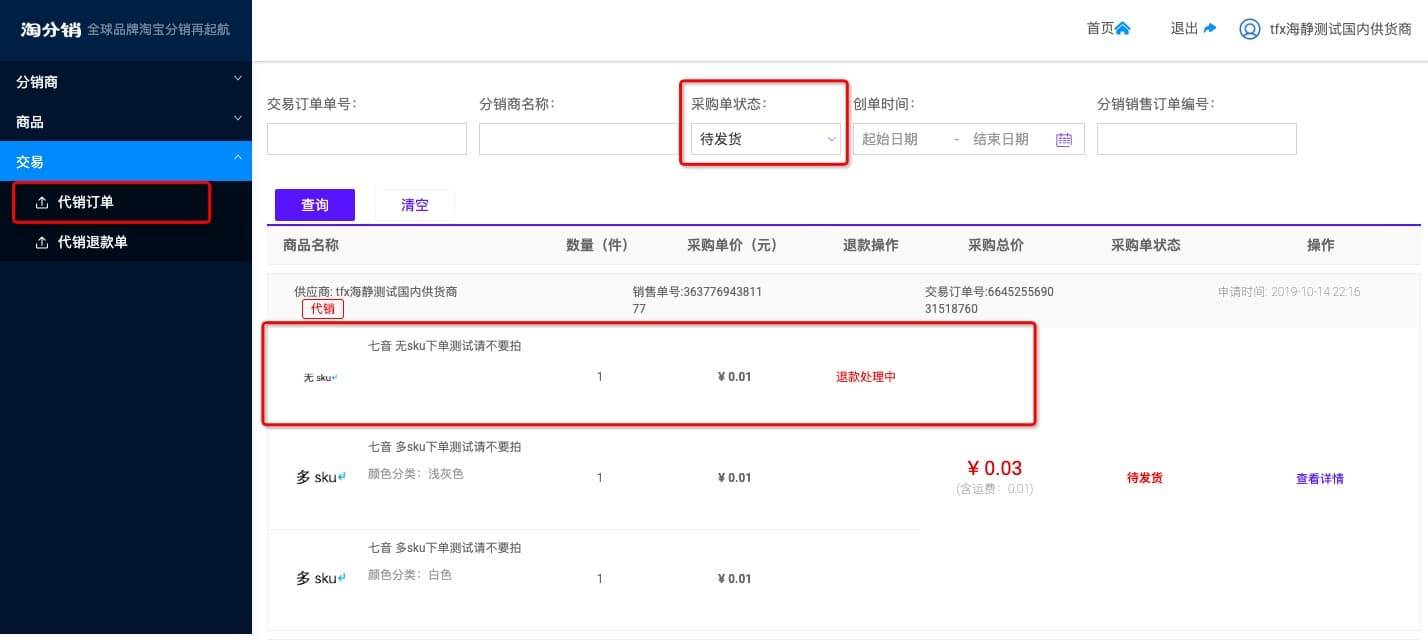This screenshot has width=1428, height=640.
Task: Click the 商品名称 column header
Action: (x=311, y=245)
